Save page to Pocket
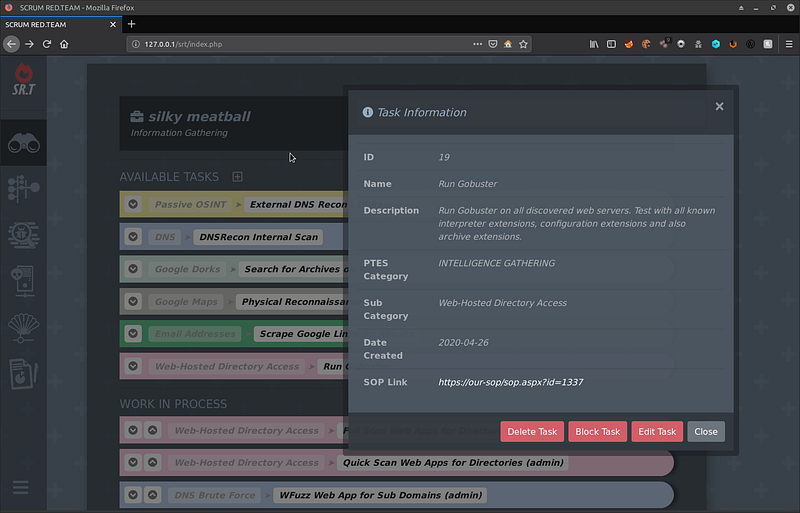This screenshot has width=800, height=513. point(492,44)
